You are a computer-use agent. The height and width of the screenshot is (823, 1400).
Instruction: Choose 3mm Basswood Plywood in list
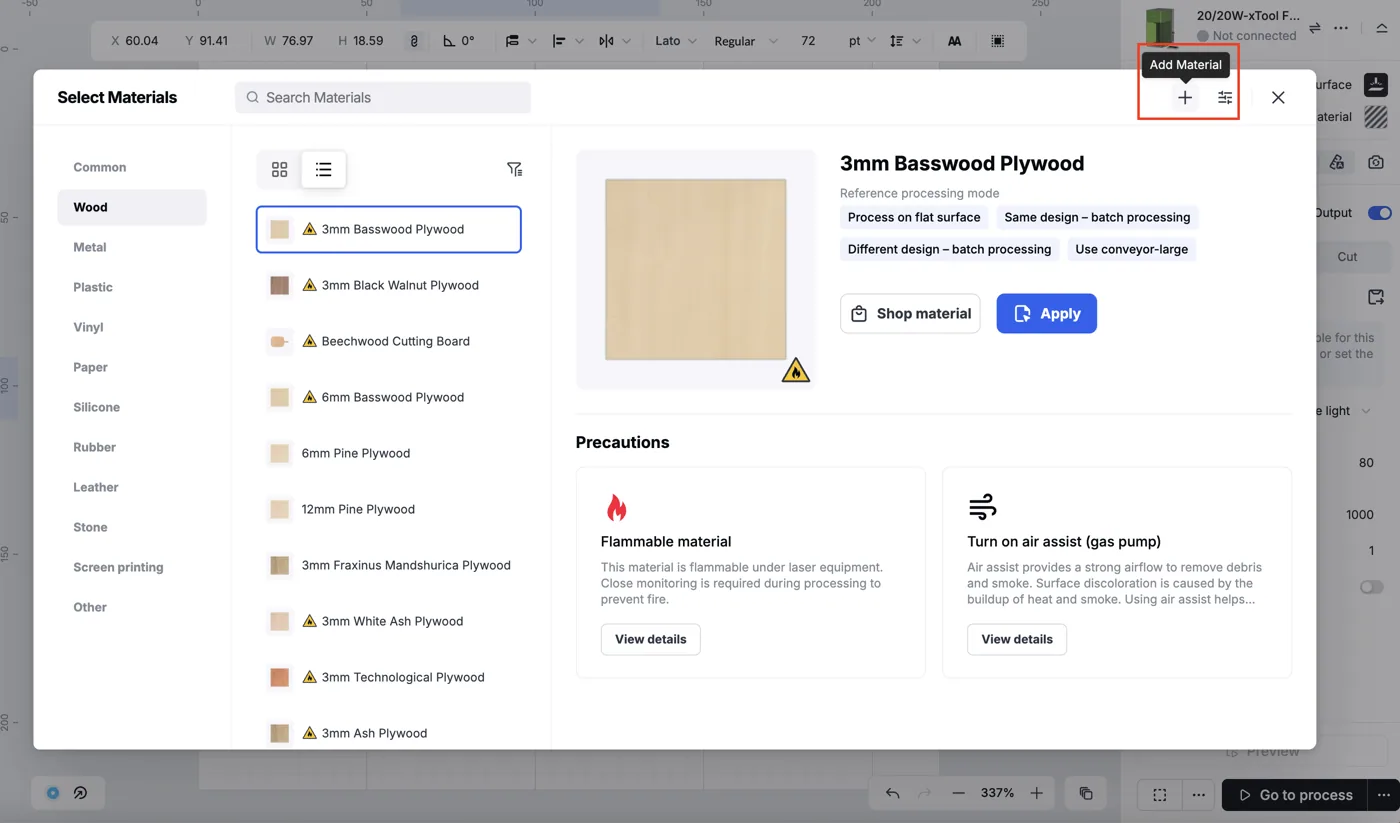389,229
